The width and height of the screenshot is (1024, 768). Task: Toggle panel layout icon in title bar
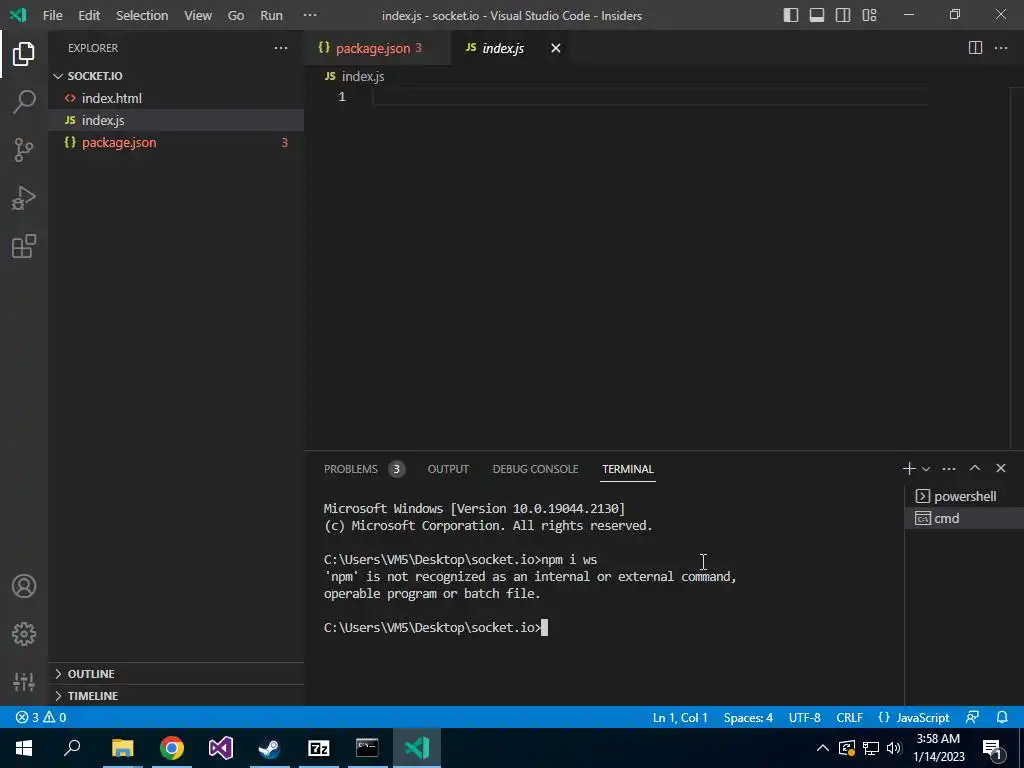point(817,15)
